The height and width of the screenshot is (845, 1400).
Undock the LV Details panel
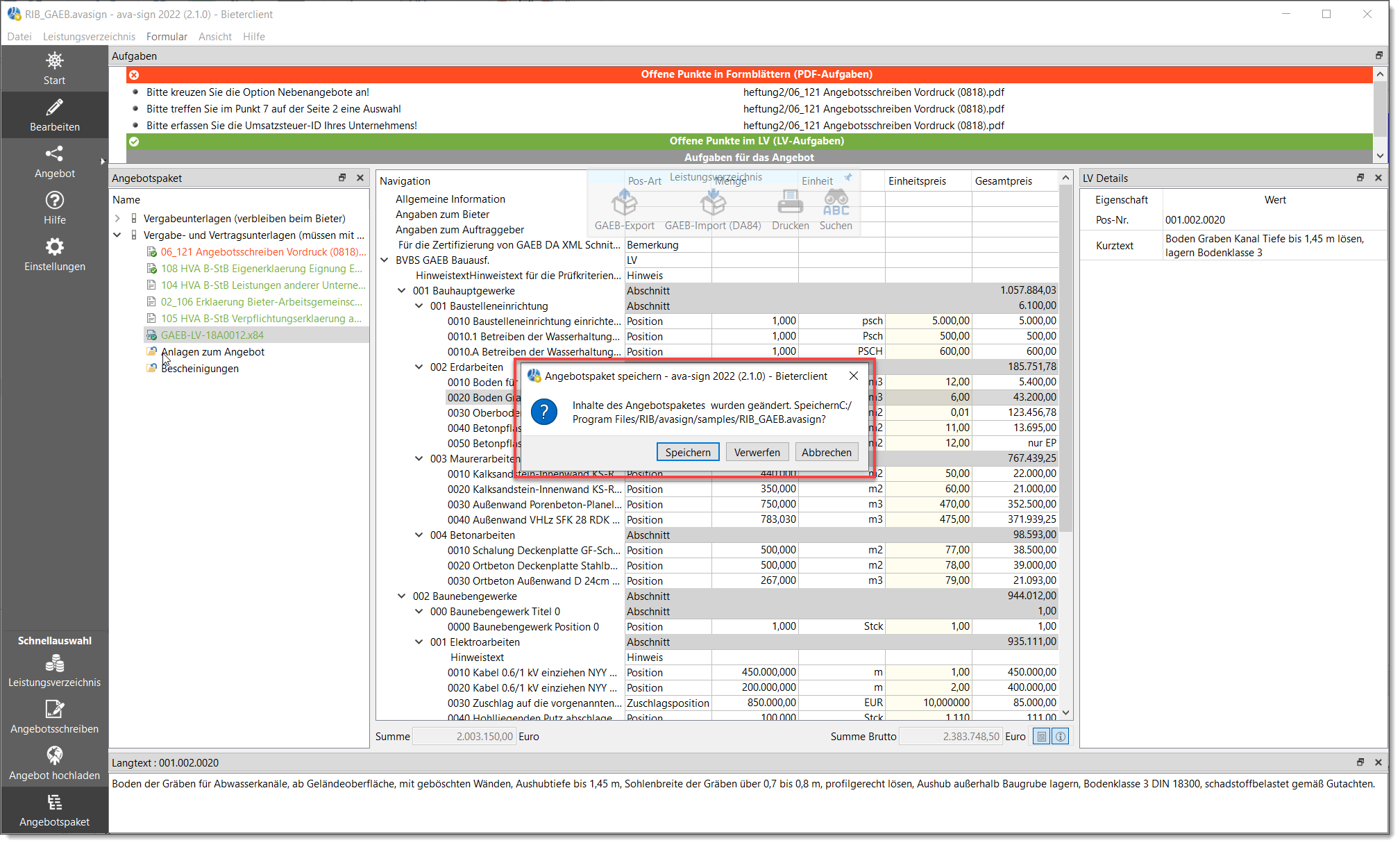[x=1360, y=178]
